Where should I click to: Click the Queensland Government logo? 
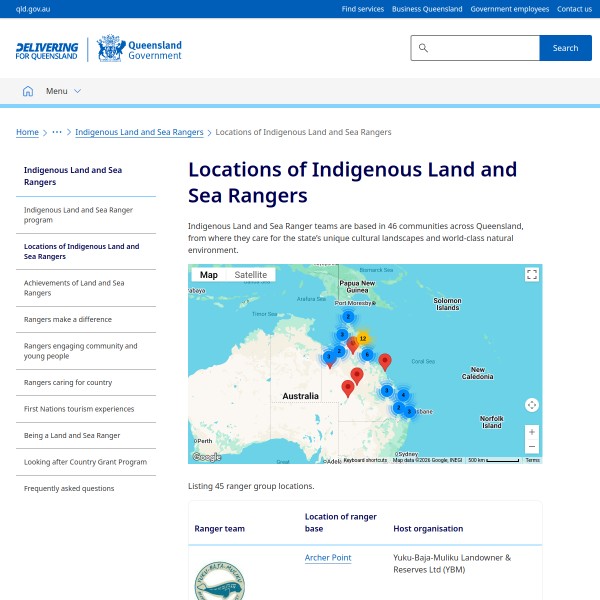tap(140, 49)
